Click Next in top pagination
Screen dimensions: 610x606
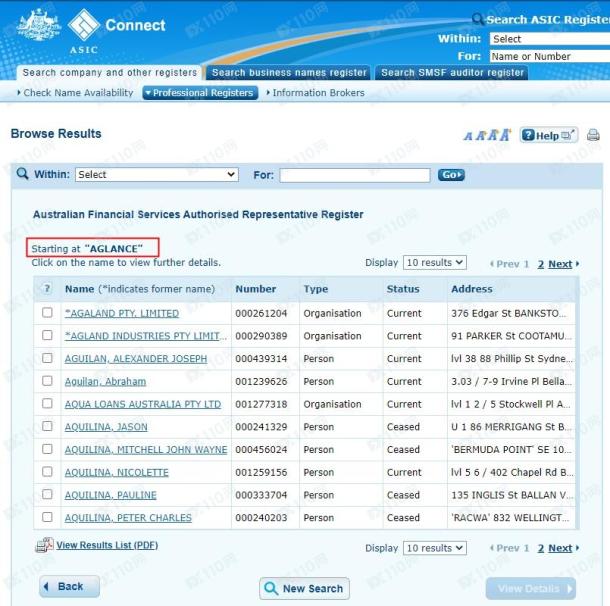pyautogui.click(x=560, y=264)
